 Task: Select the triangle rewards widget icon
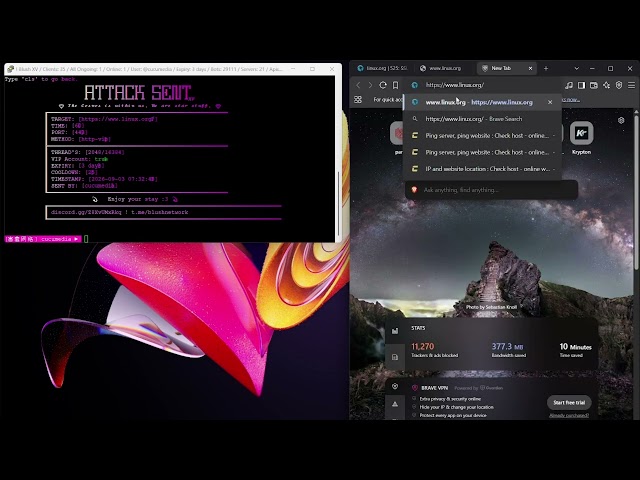coord(395,404)
